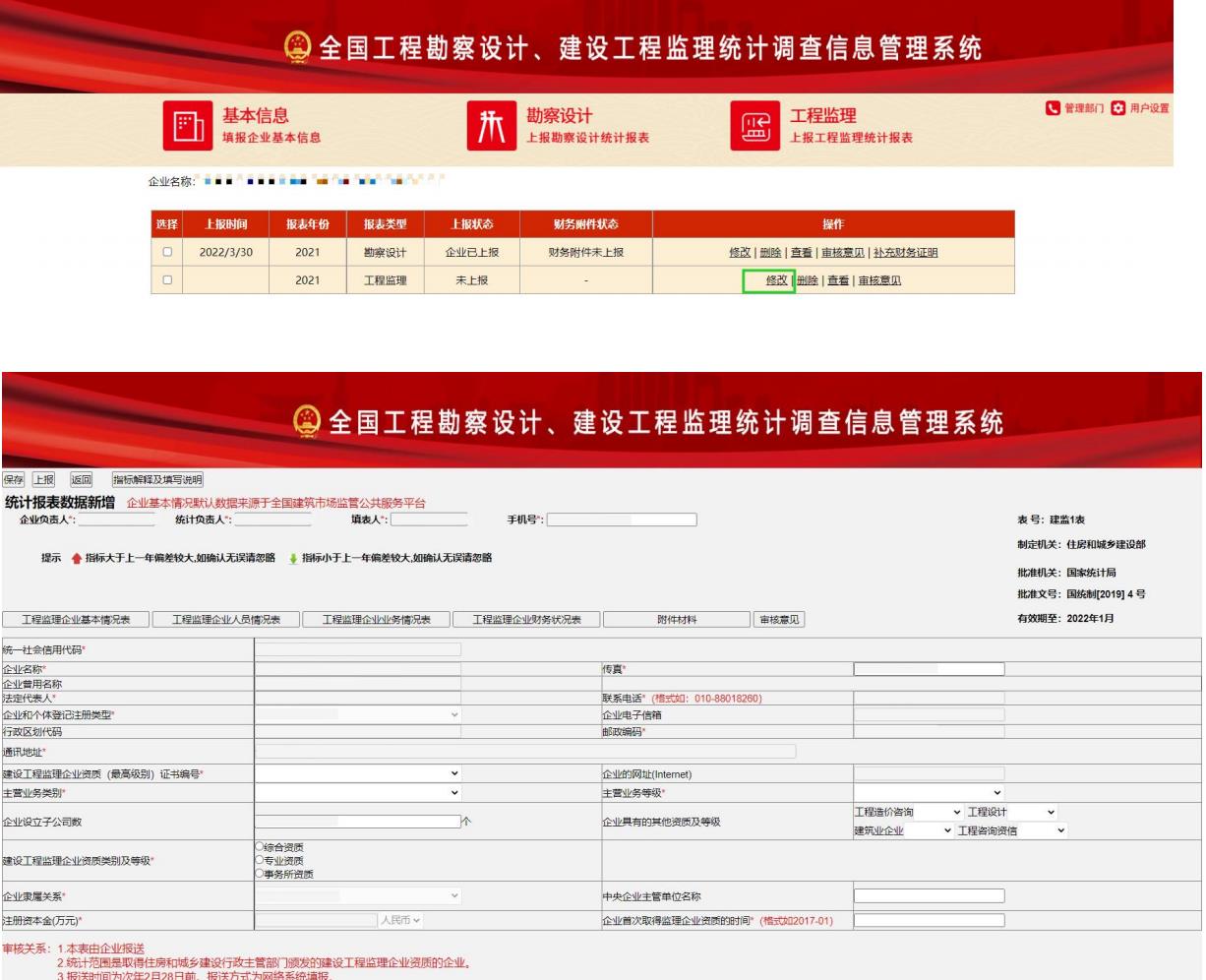Viewport: 1206px width, 980px height.
Task: Tick the checkbox for the 工程监理 row
Action: (167, 280)
